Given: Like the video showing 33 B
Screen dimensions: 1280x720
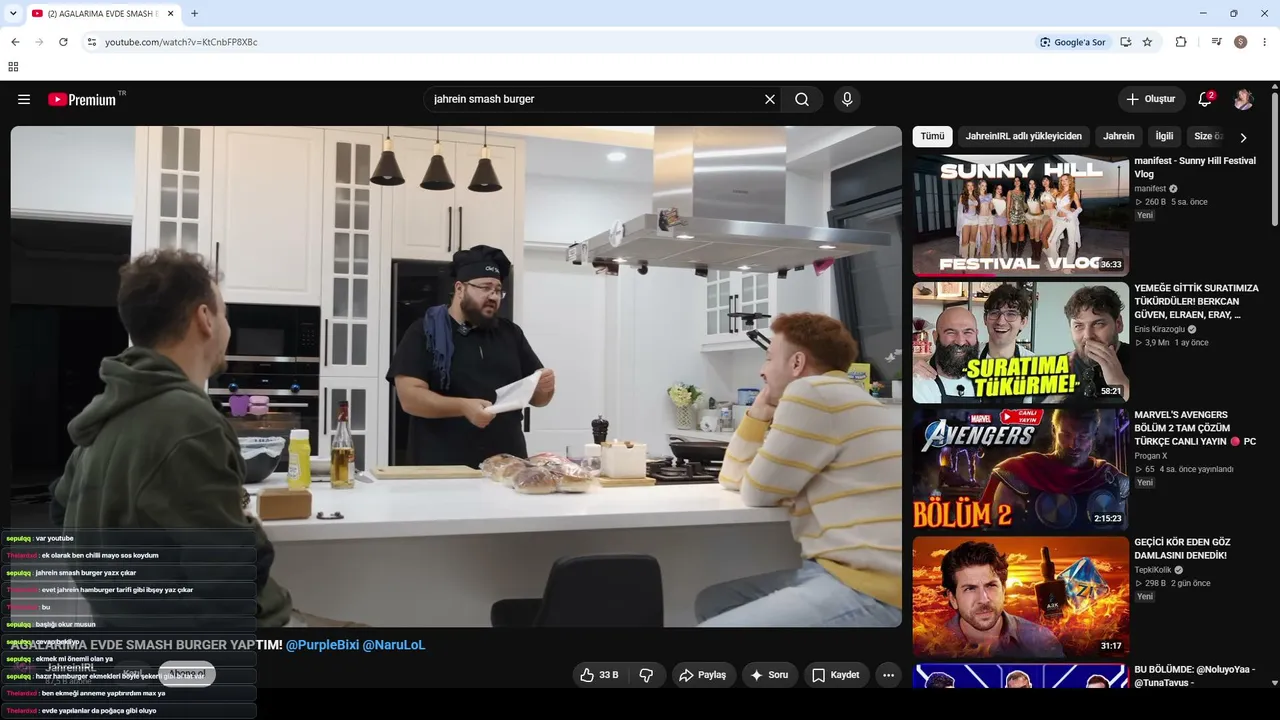Looking at the screenshot, I should pyautogui.click(x=598, y=675).
